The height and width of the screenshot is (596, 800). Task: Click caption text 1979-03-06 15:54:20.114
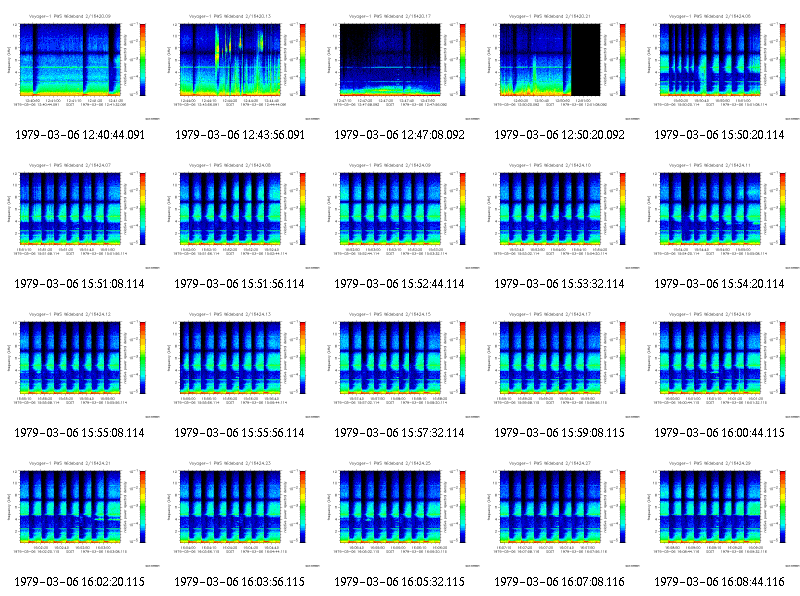click(x=719, y=284)
